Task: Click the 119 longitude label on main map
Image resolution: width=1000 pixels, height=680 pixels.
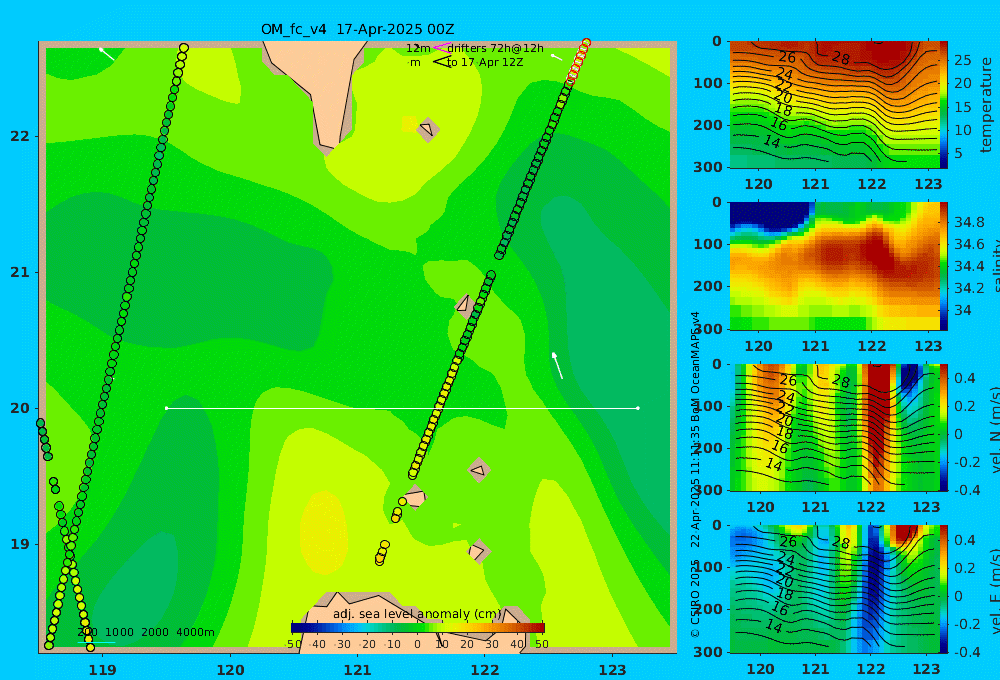Action: click(102, 670)
